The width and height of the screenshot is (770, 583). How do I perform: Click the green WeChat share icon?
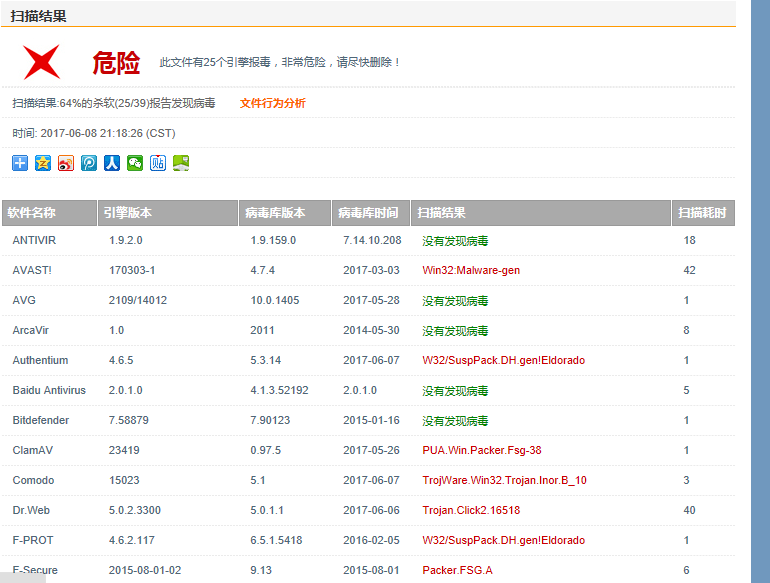135,163
